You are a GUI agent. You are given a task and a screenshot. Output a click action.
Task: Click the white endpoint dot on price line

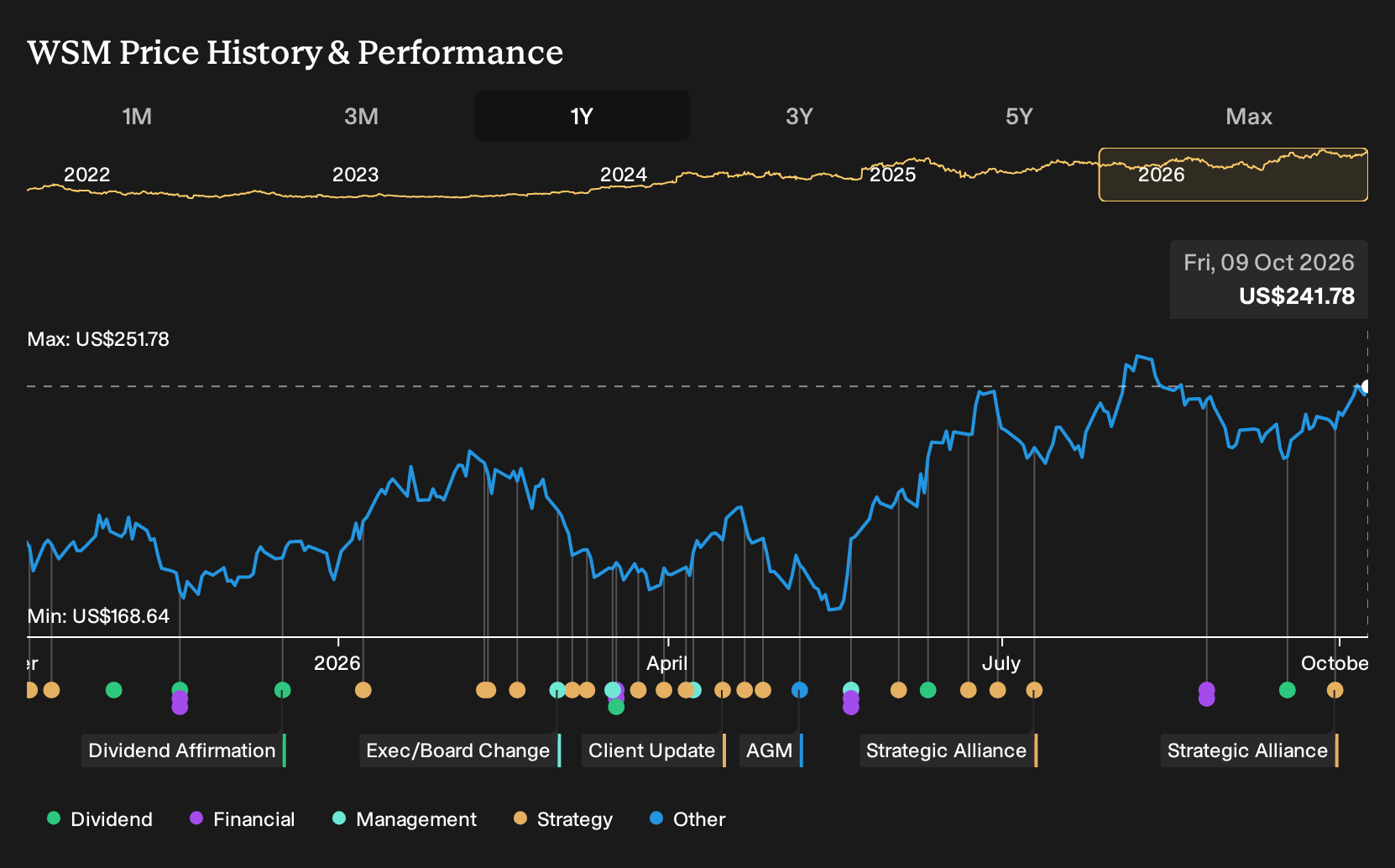(x=1366, y=387)
